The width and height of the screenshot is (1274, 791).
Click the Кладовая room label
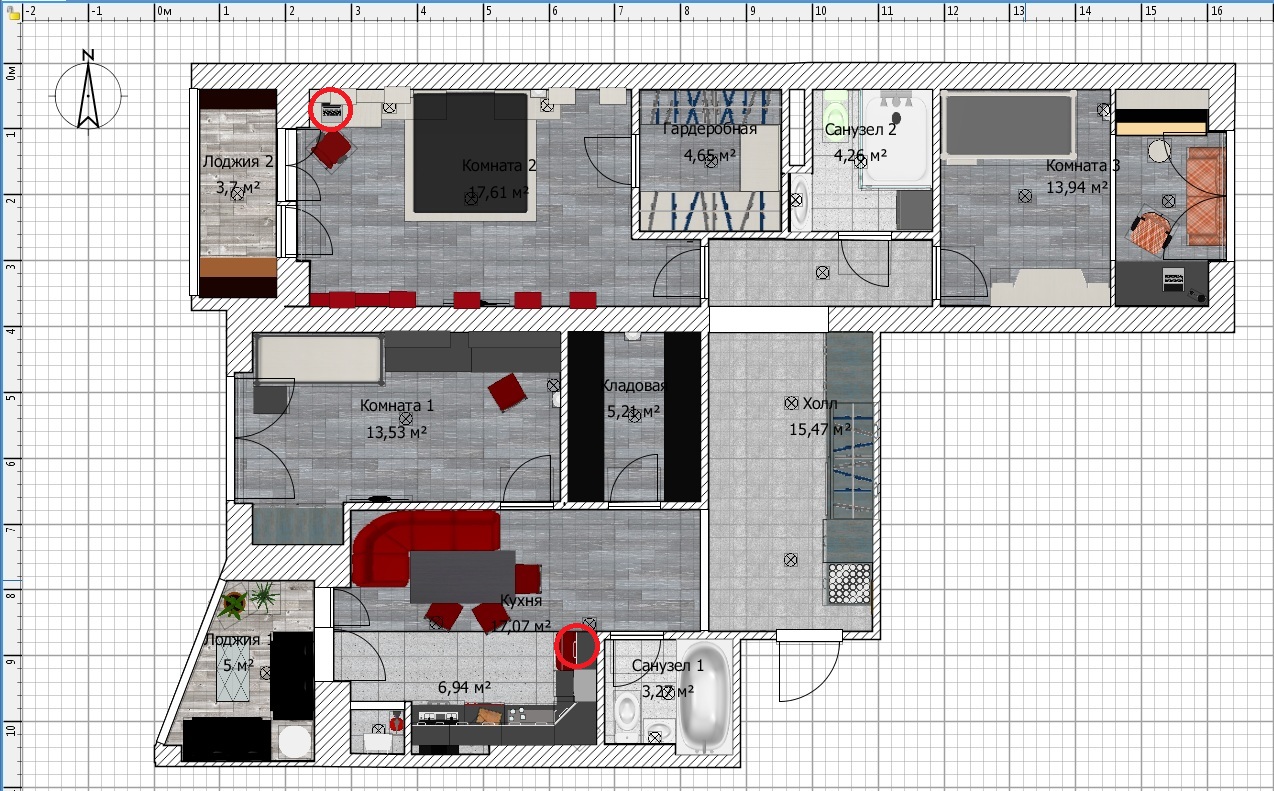(634, 386)
